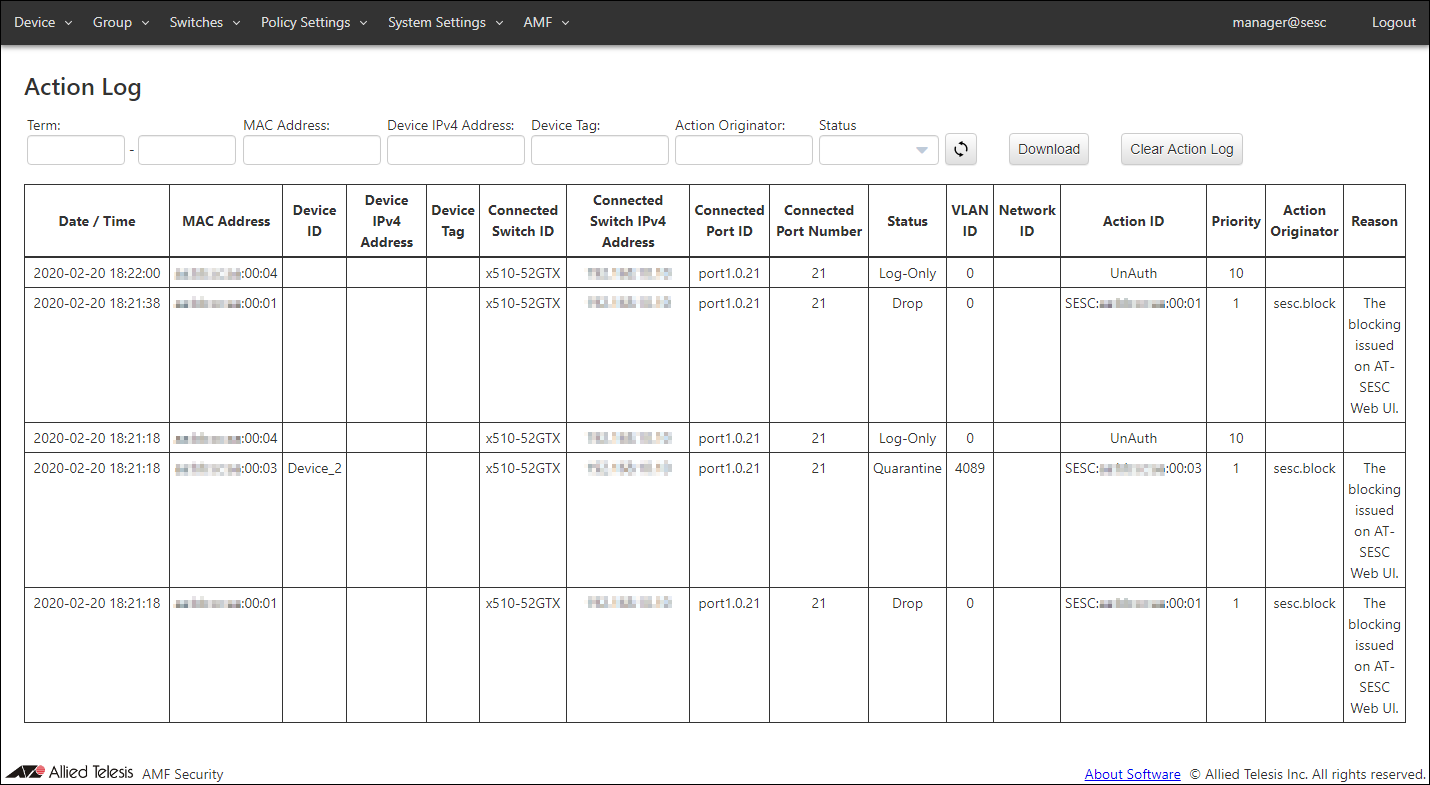
Task: Click the Clear Action Log button
Action: point(1181,150)
